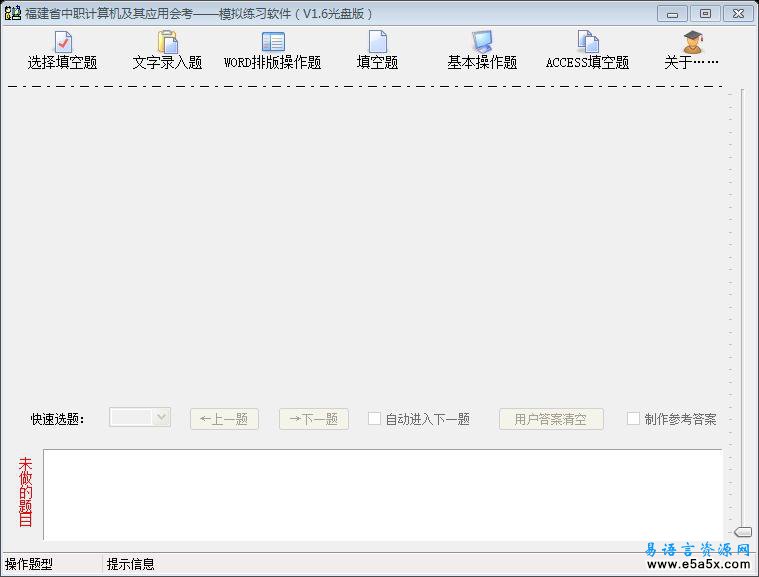Viewport: 759px width, 577px height.
Task: Minimize the application window
Action: coord(672,14)
